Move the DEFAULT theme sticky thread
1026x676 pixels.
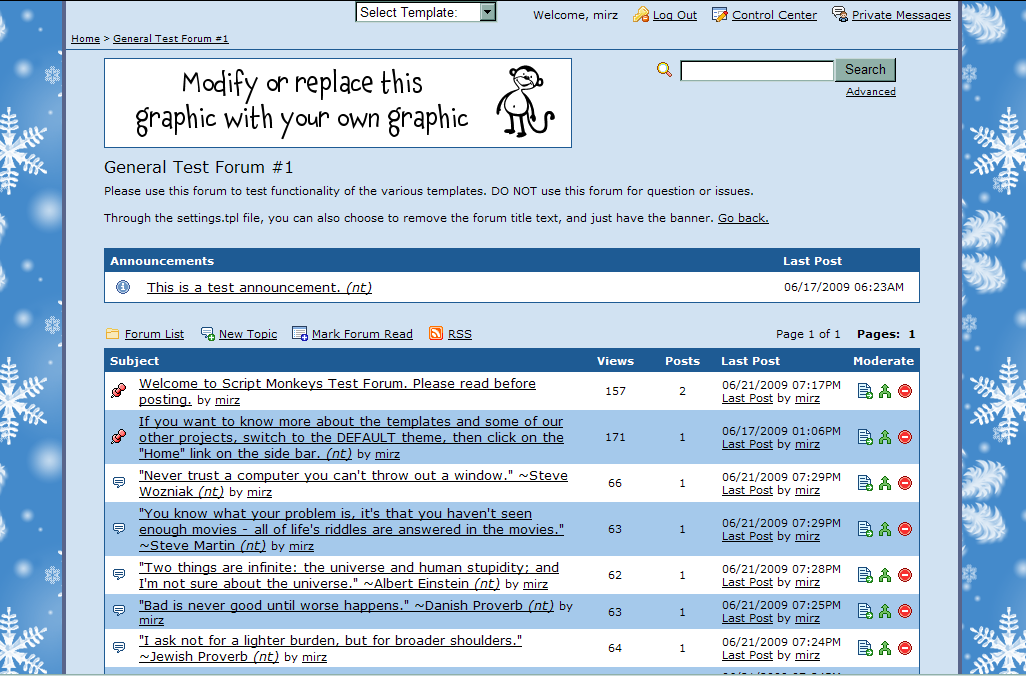pyautogui.click(x=865, y=437)
